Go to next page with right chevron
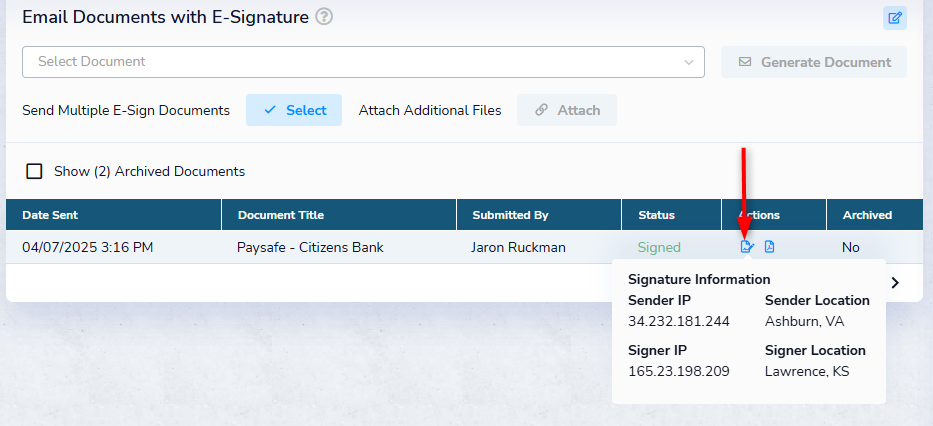This screenshot has height=426, width=933. click(x=895, y=283)
